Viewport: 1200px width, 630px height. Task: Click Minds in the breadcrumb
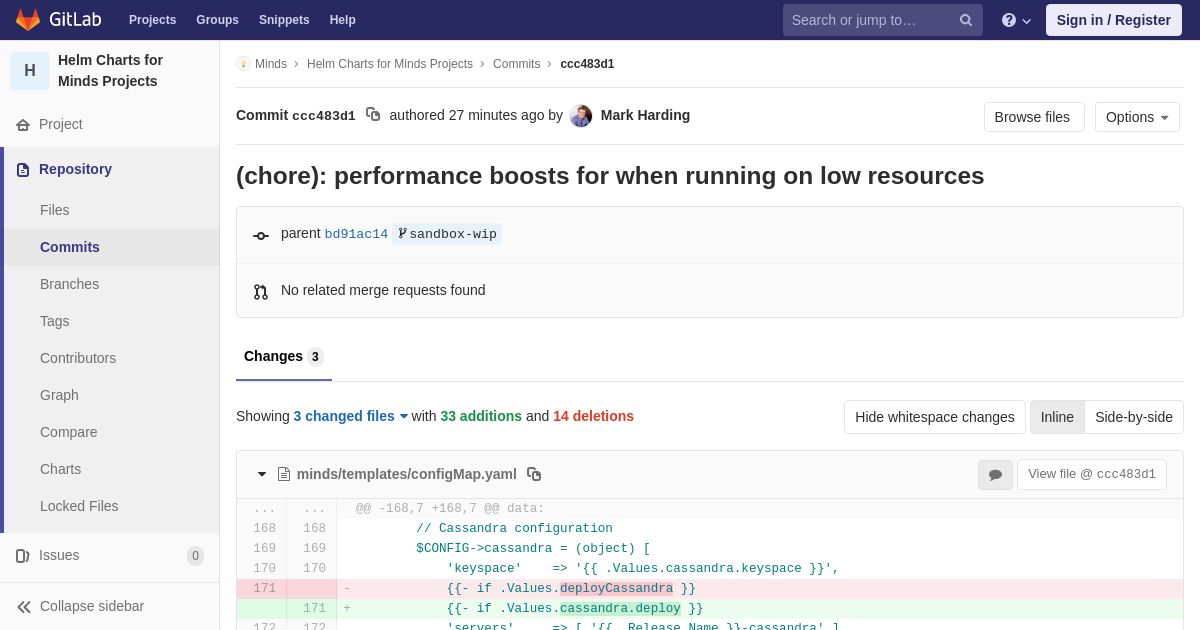(271, 64)
